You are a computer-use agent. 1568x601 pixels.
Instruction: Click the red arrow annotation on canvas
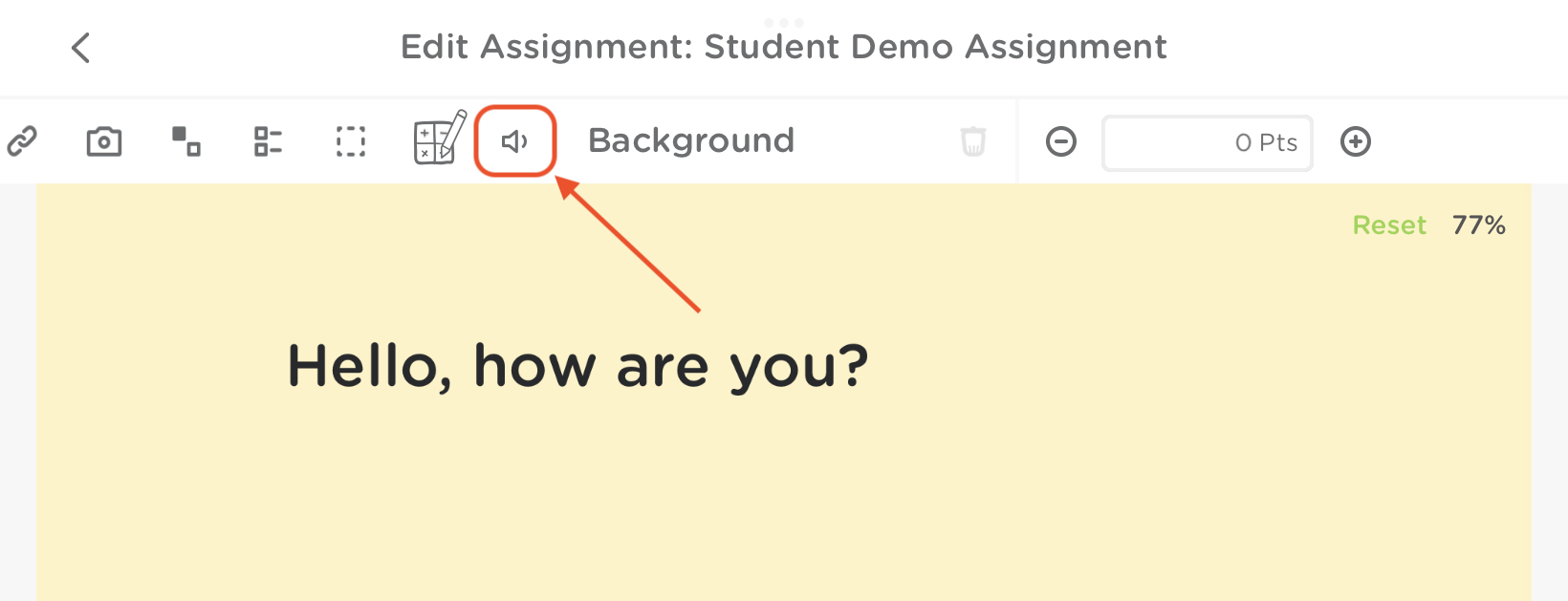pos(631,247)
